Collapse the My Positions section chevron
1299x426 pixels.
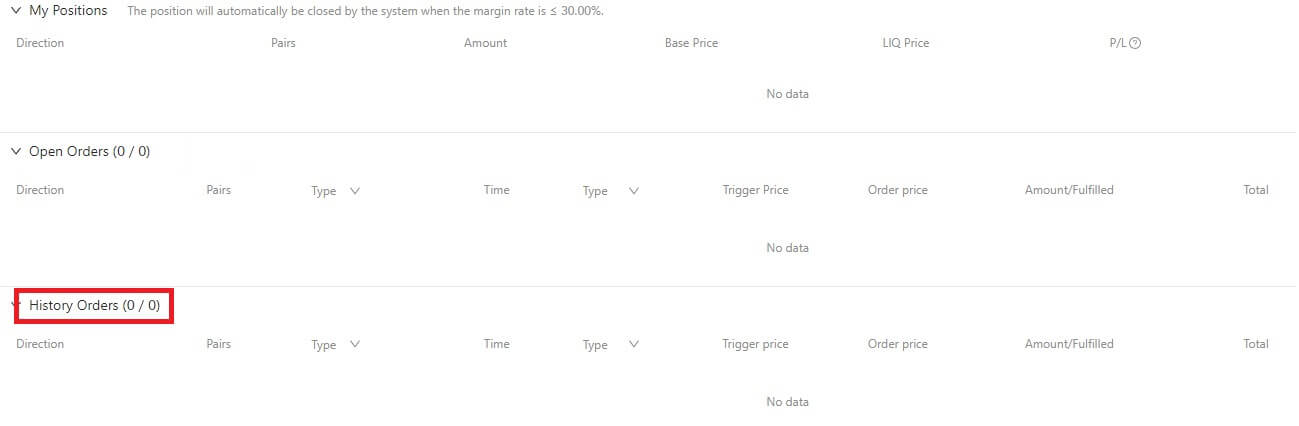coord(16,10)
